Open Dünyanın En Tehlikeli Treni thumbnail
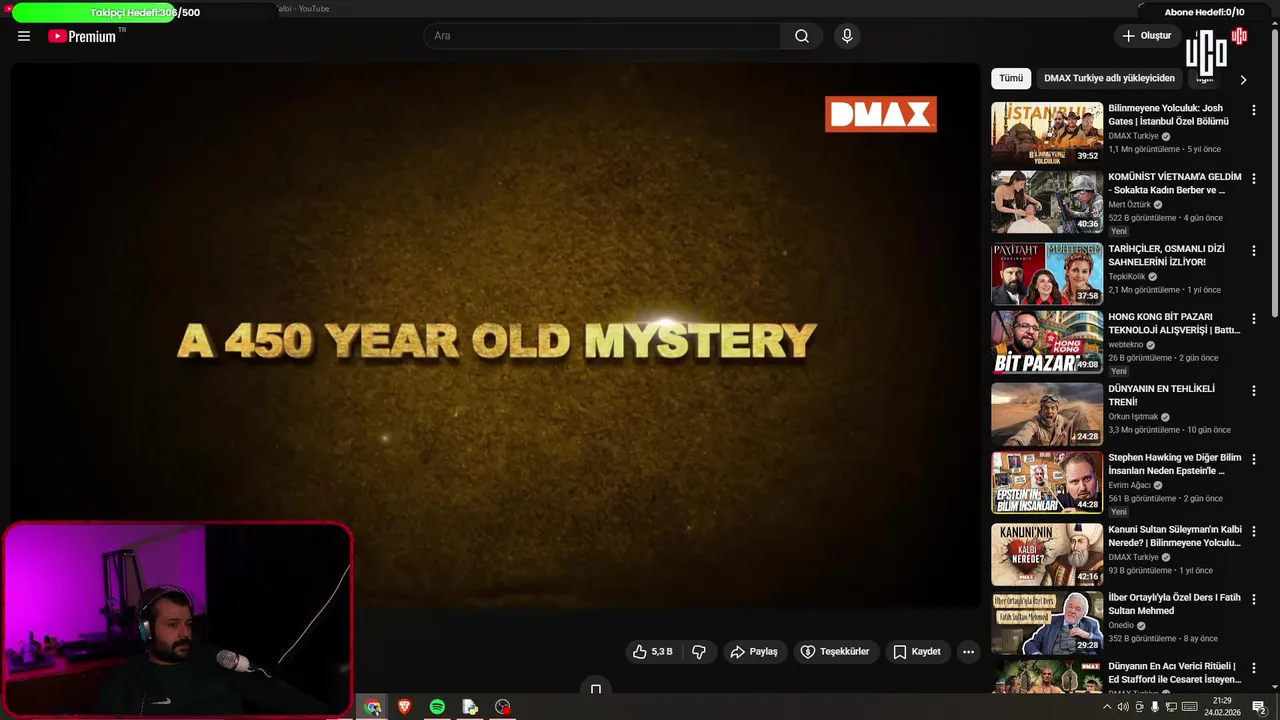 [1047, 414]
